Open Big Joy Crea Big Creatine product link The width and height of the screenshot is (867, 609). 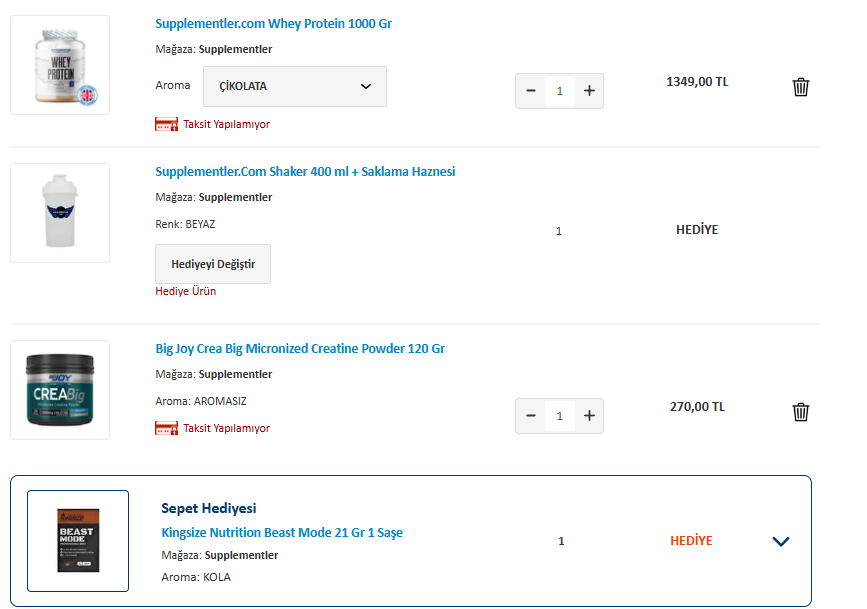[x=300, y=349]
